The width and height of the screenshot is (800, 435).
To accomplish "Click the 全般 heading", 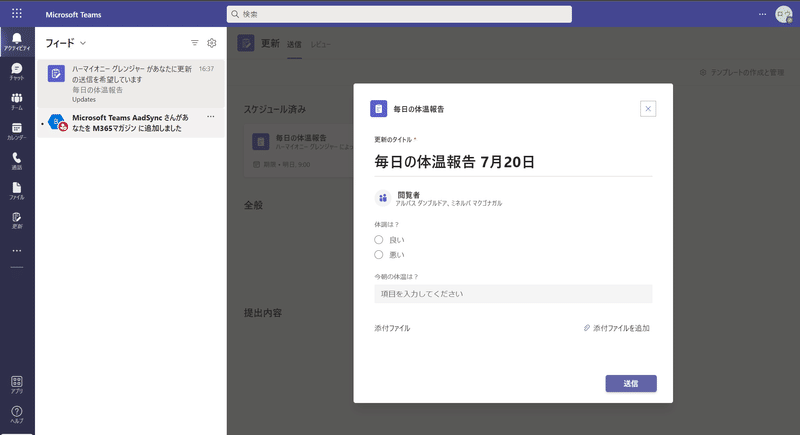I will [x=253, y=205].
